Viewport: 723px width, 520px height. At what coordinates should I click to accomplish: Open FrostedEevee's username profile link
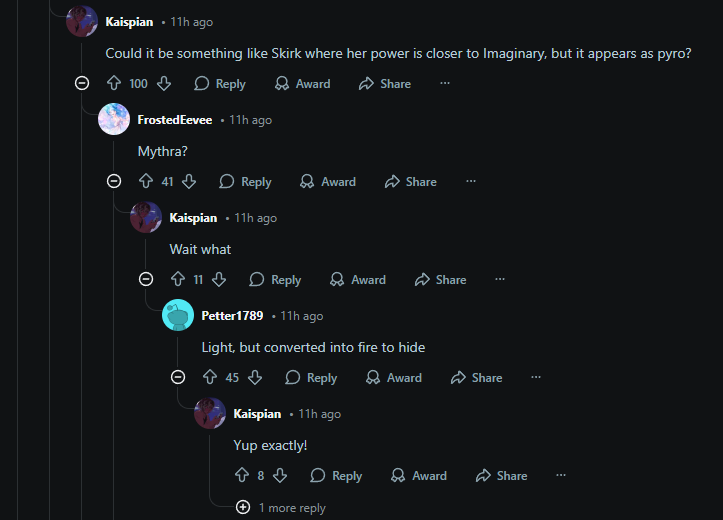tap(175, 120)
